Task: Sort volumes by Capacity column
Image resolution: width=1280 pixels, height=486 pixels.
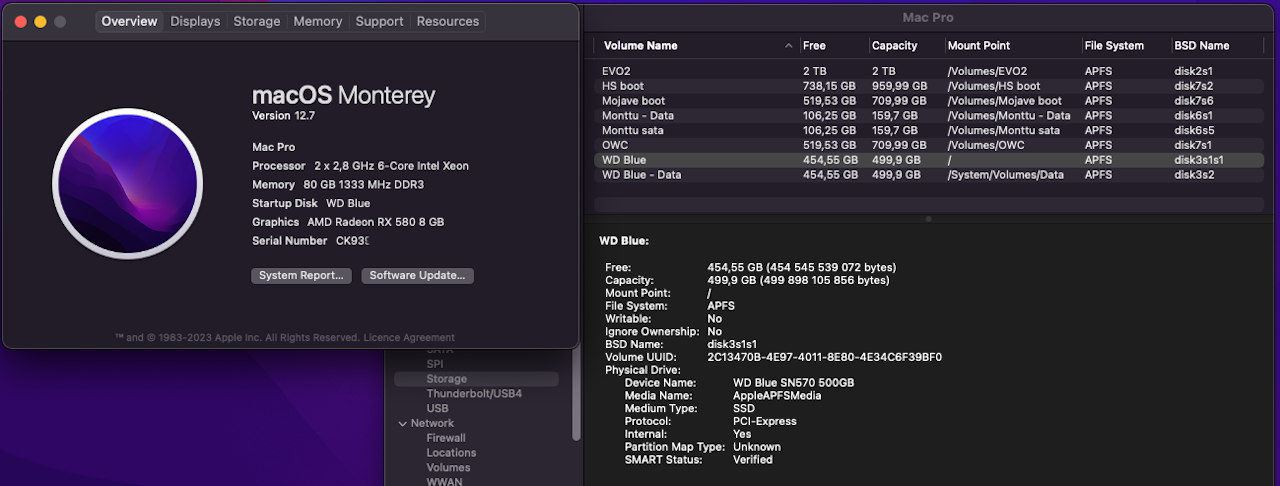Action: [x=894, y=46]
